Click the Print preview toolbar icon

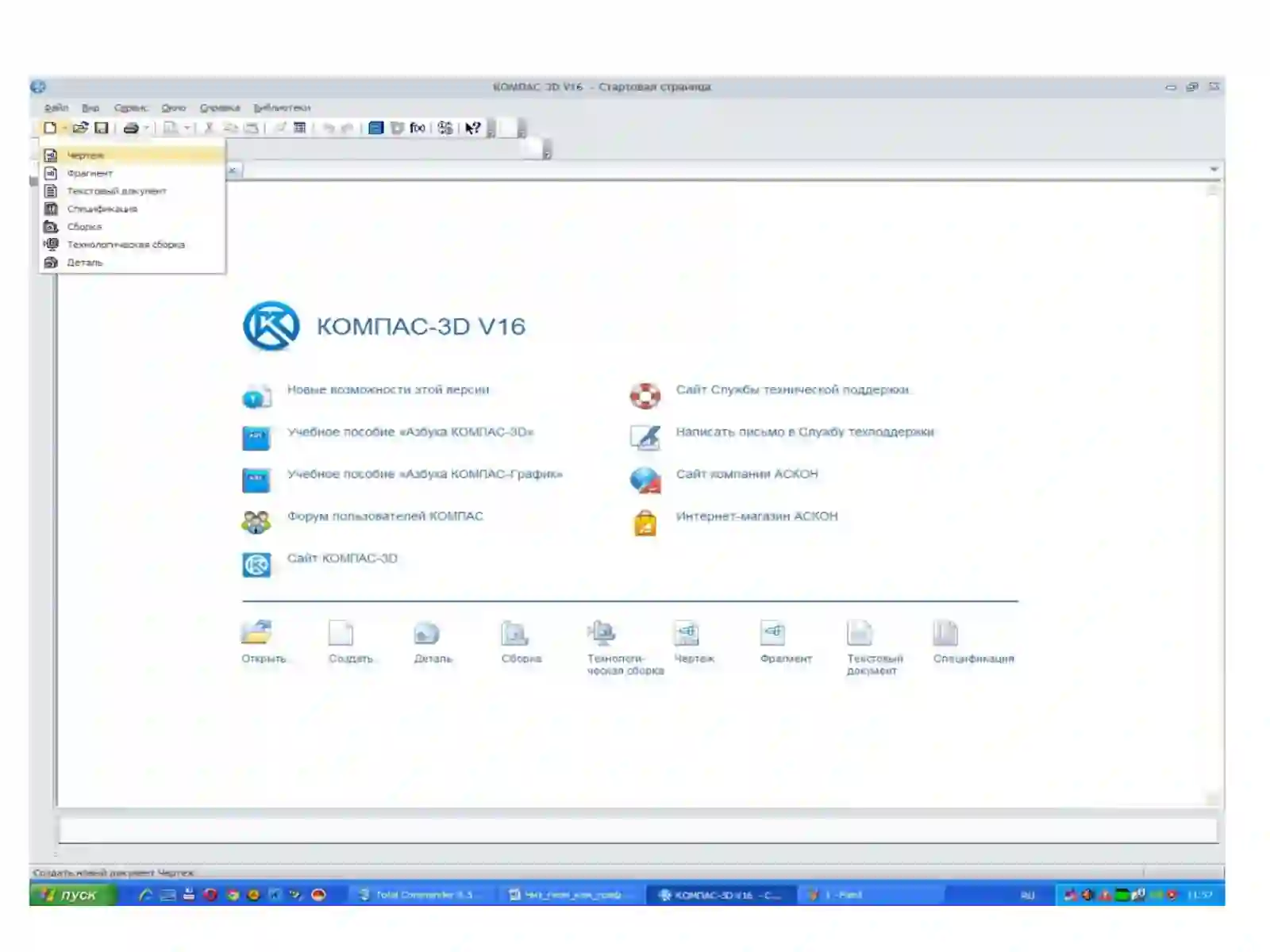click(x=171, y=128)
